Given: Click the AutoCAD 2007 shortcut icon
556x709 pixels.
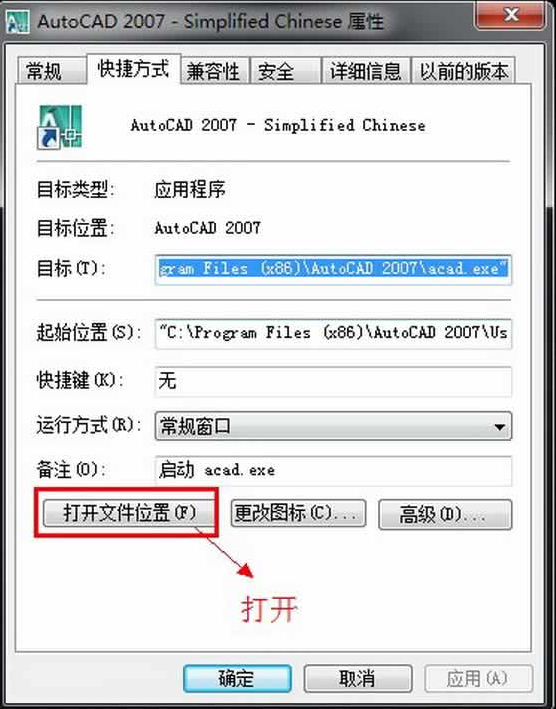Looking at the screenshot, I should tap(59, 127).
